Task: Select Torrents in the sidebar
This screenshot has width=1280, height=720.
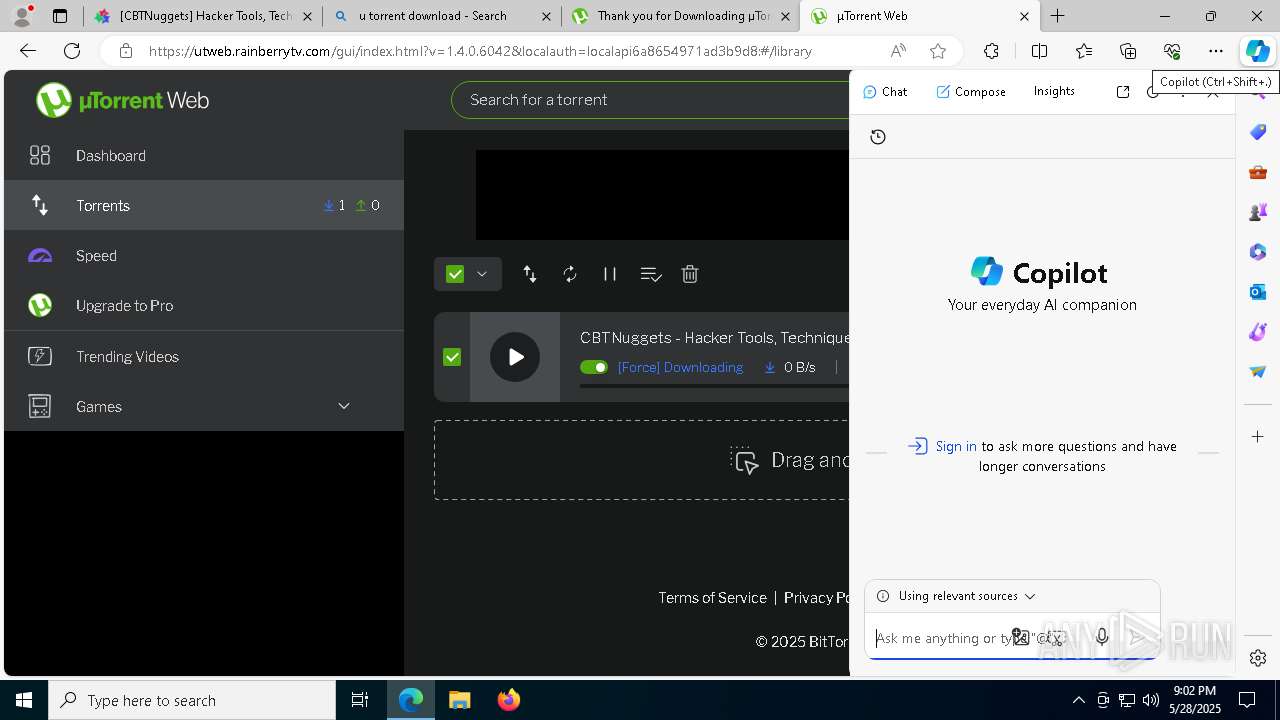Action: (204, 205)
